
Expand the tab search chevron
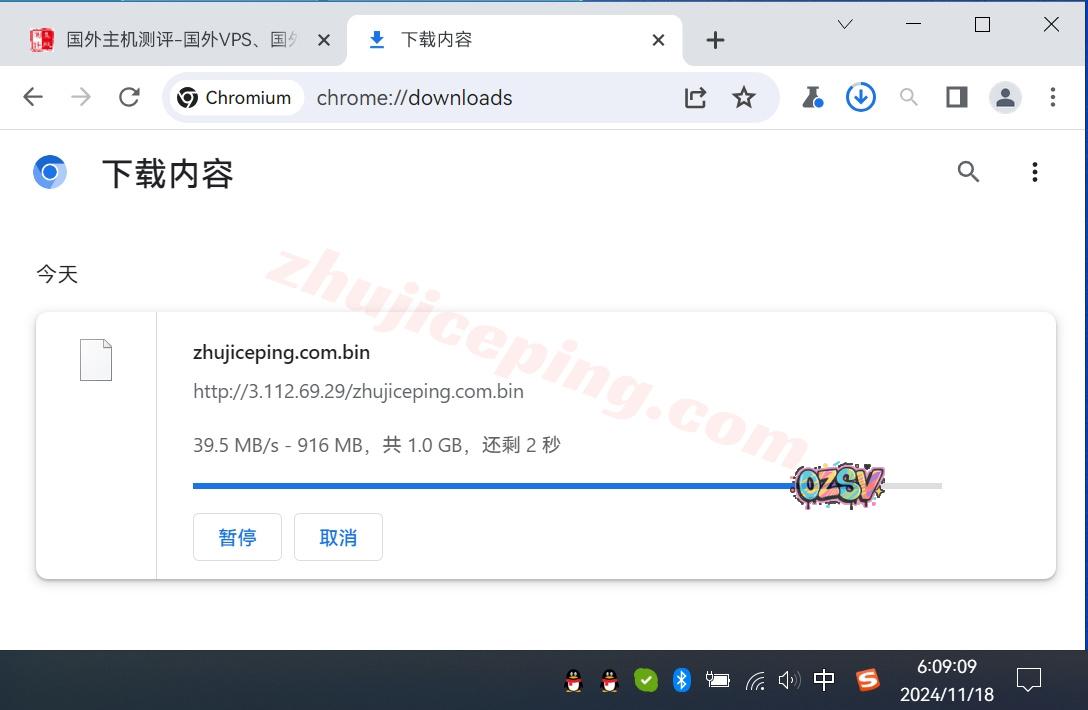pos(845,25)
